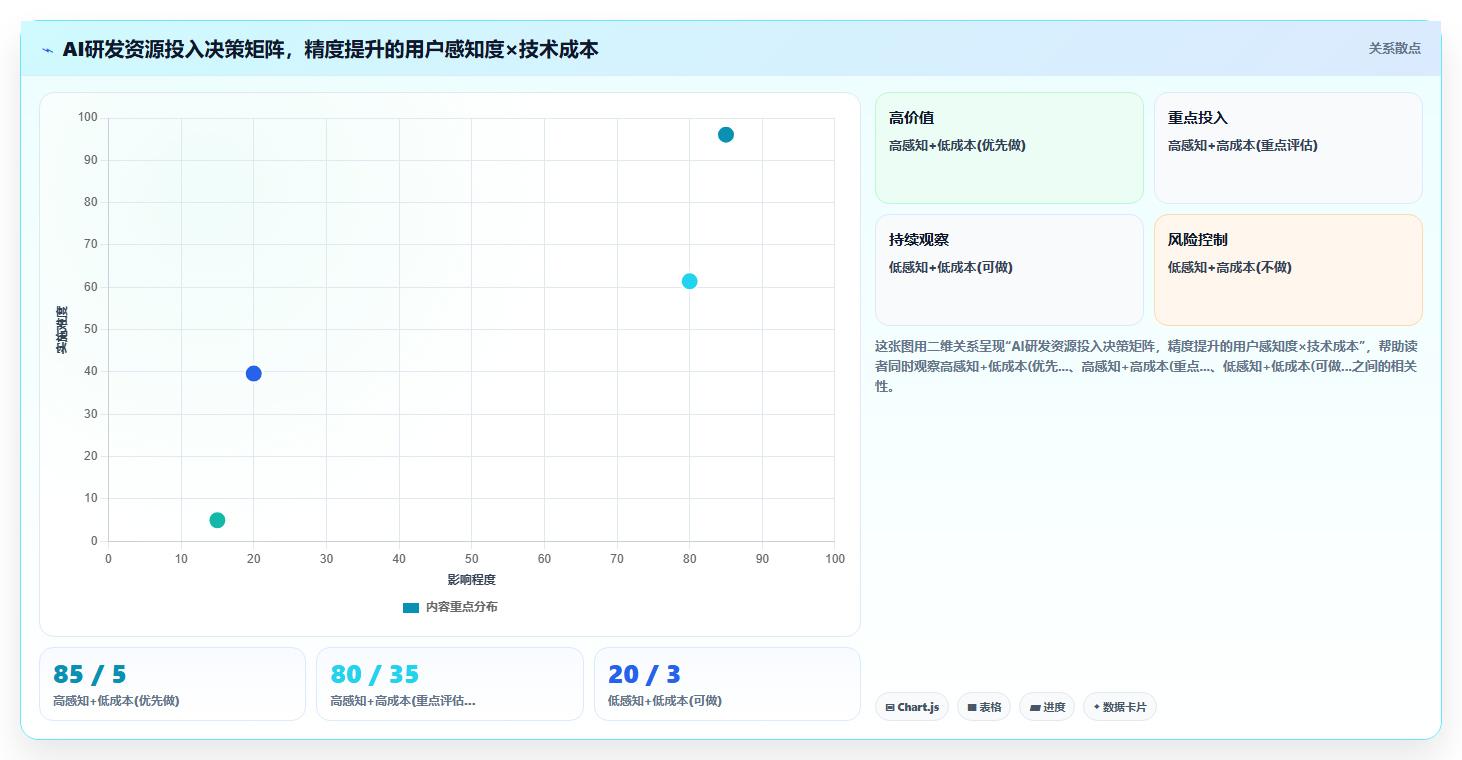This screenshot has width=1462, height=760.
Task: Click the 100 tick on the y-axis
Action: point(88,118)
